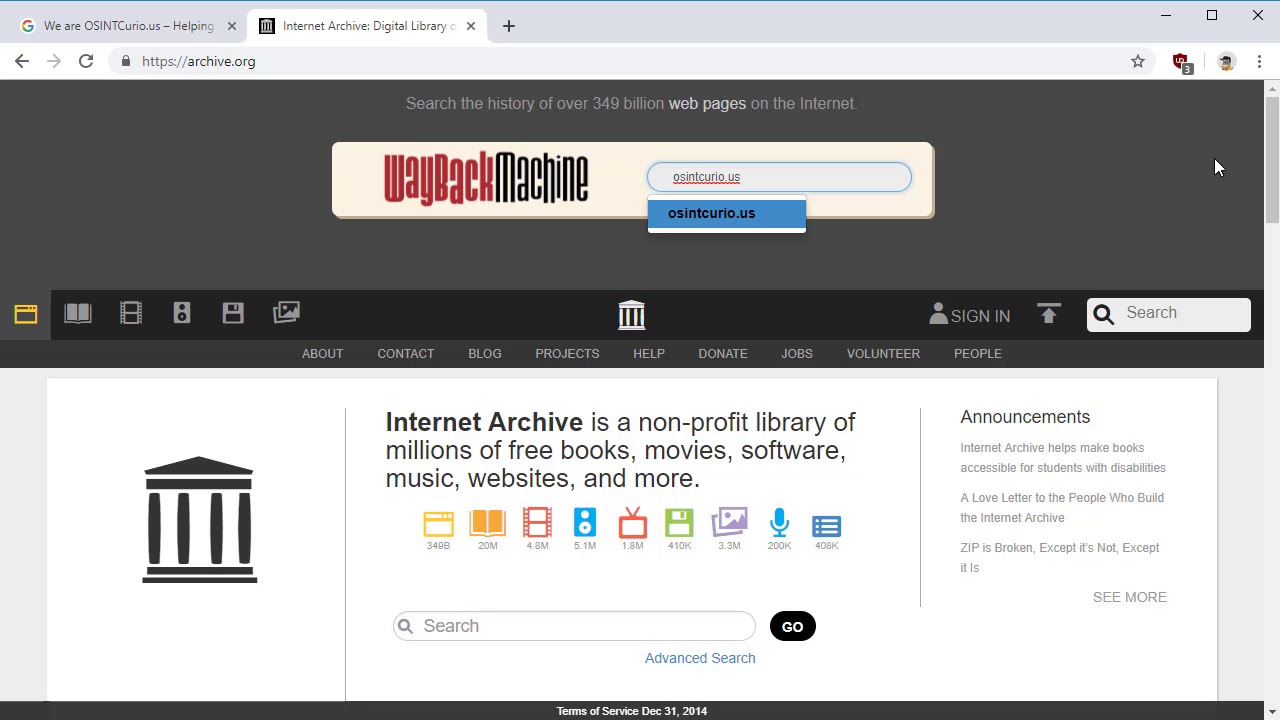The height and width of the screenshot is (720, 1280).
Task: Open the Audio speaker icon in nav bar
Action: 182,313
